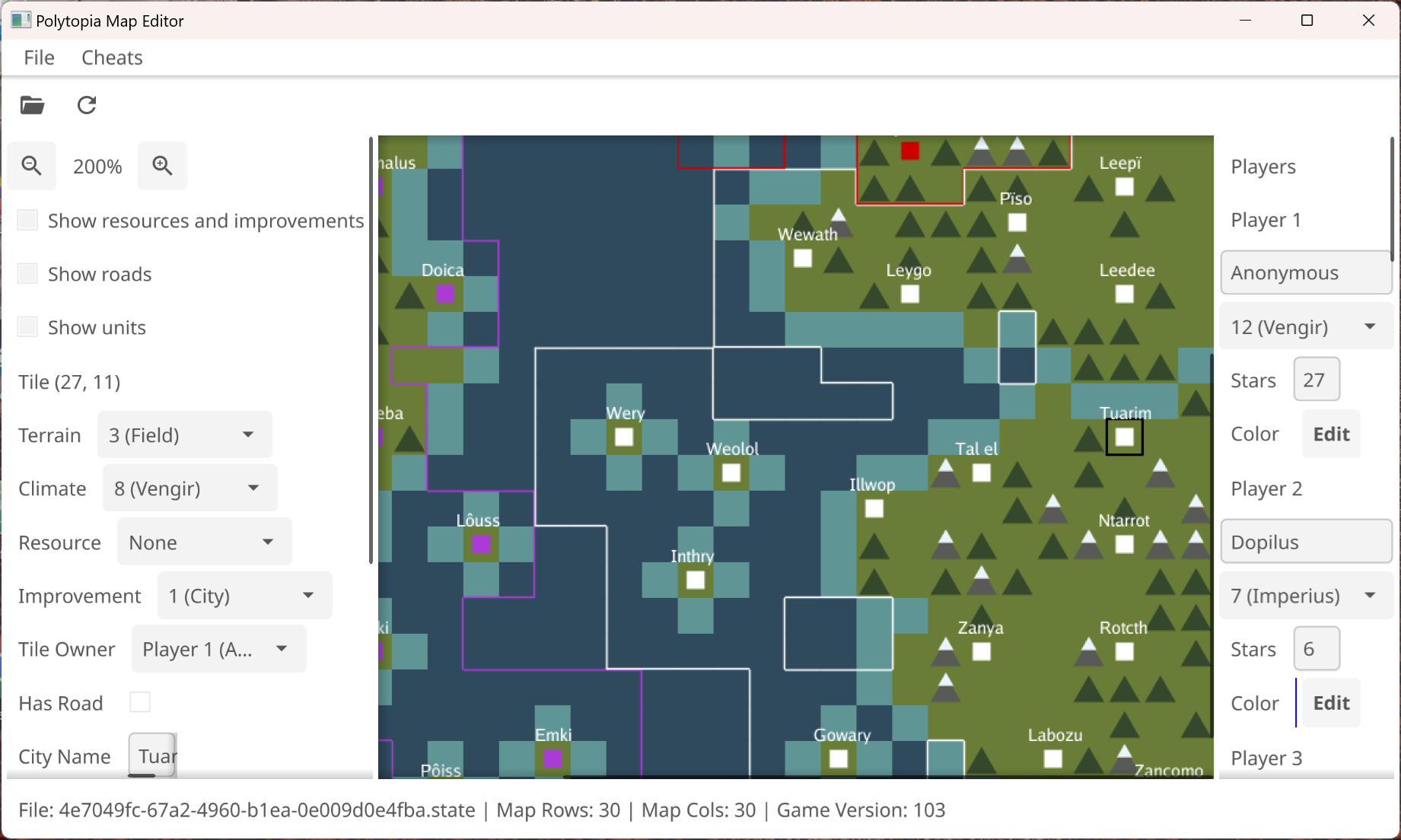Select the Leedee city tile
1401x840 pixels.
point(1125,294)
